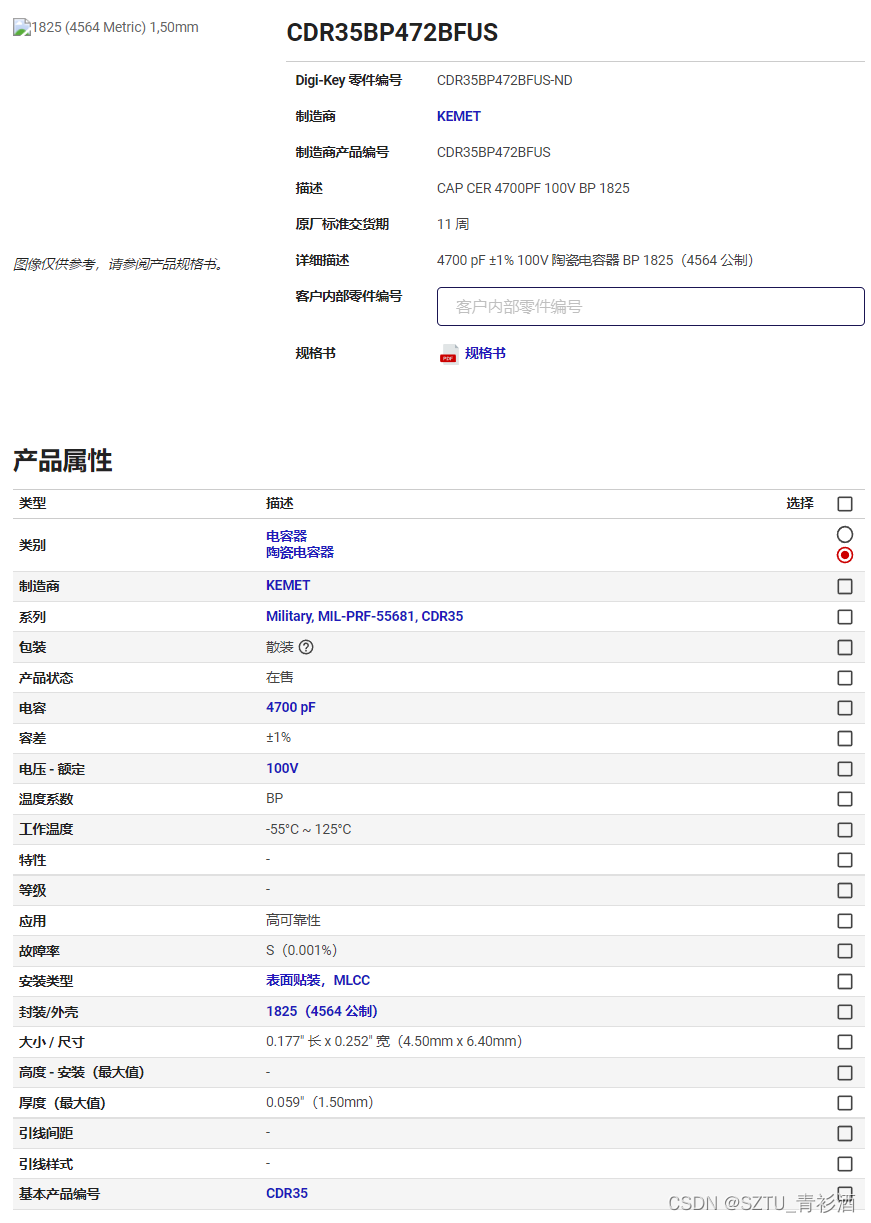871x1223 pixels.
Task: Check the 引线间距 row checkbox
Action: click(845, 1134)
